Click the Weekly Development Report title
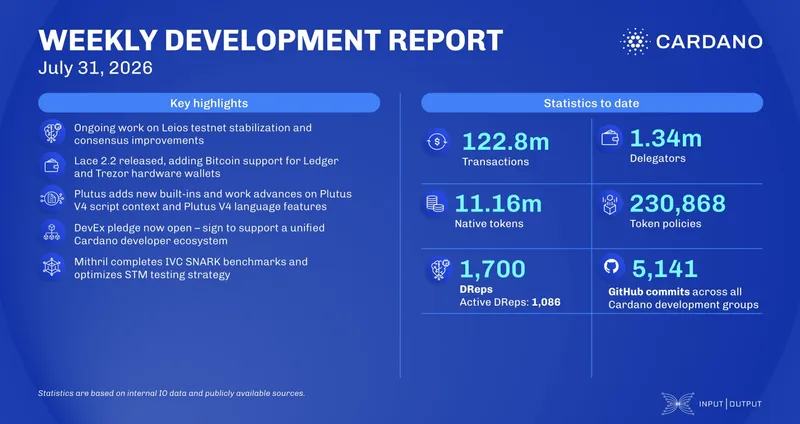 pos(270,40)
